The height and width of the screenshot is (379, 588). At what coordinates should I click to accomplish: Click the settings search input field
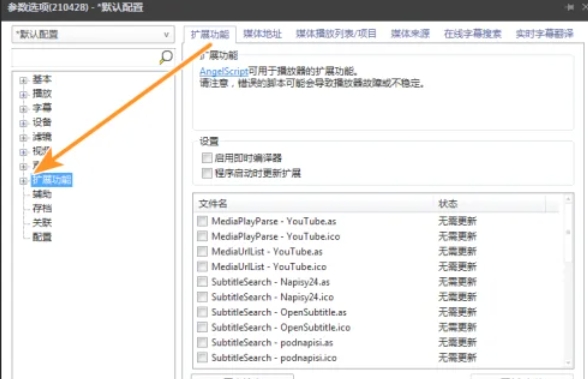tap(86, 57)
